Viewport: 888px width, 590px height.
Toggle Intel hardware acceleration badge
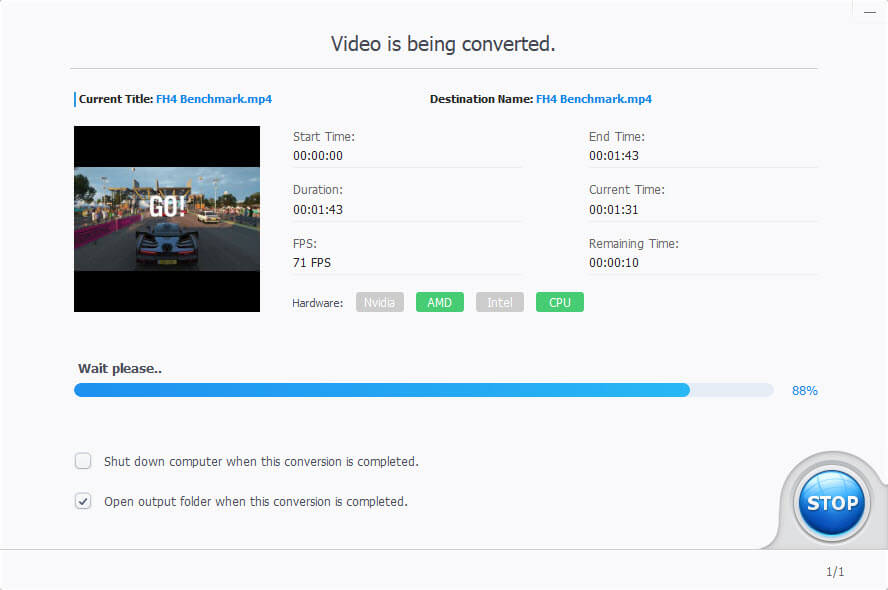point(500,302)
